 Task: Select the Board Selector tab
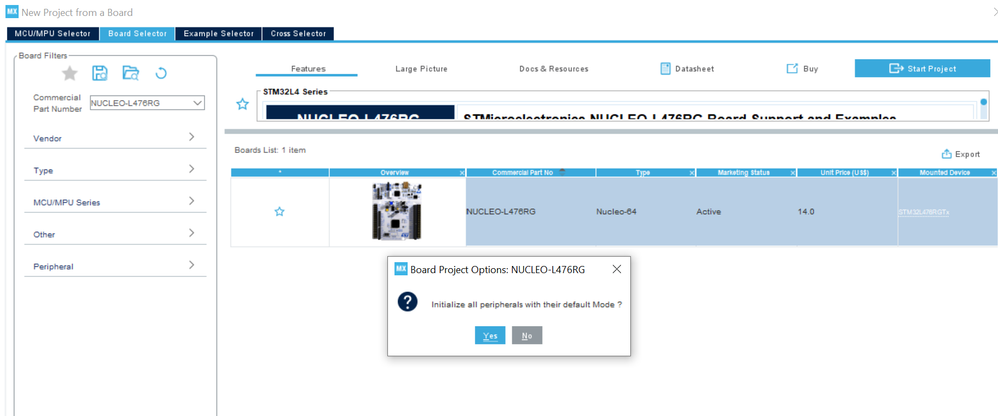click(137, 34)
